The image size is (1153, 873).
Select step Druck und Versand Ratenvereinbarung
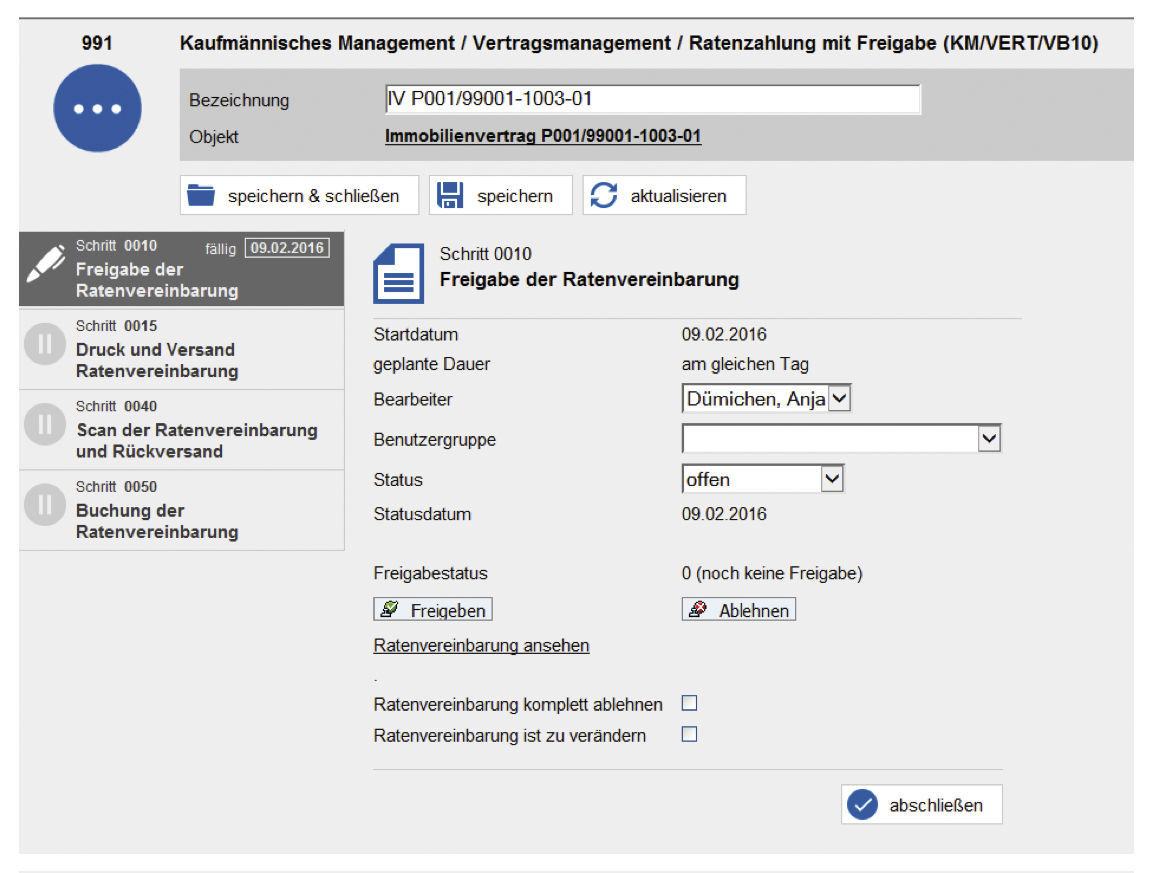coord(155,360)
